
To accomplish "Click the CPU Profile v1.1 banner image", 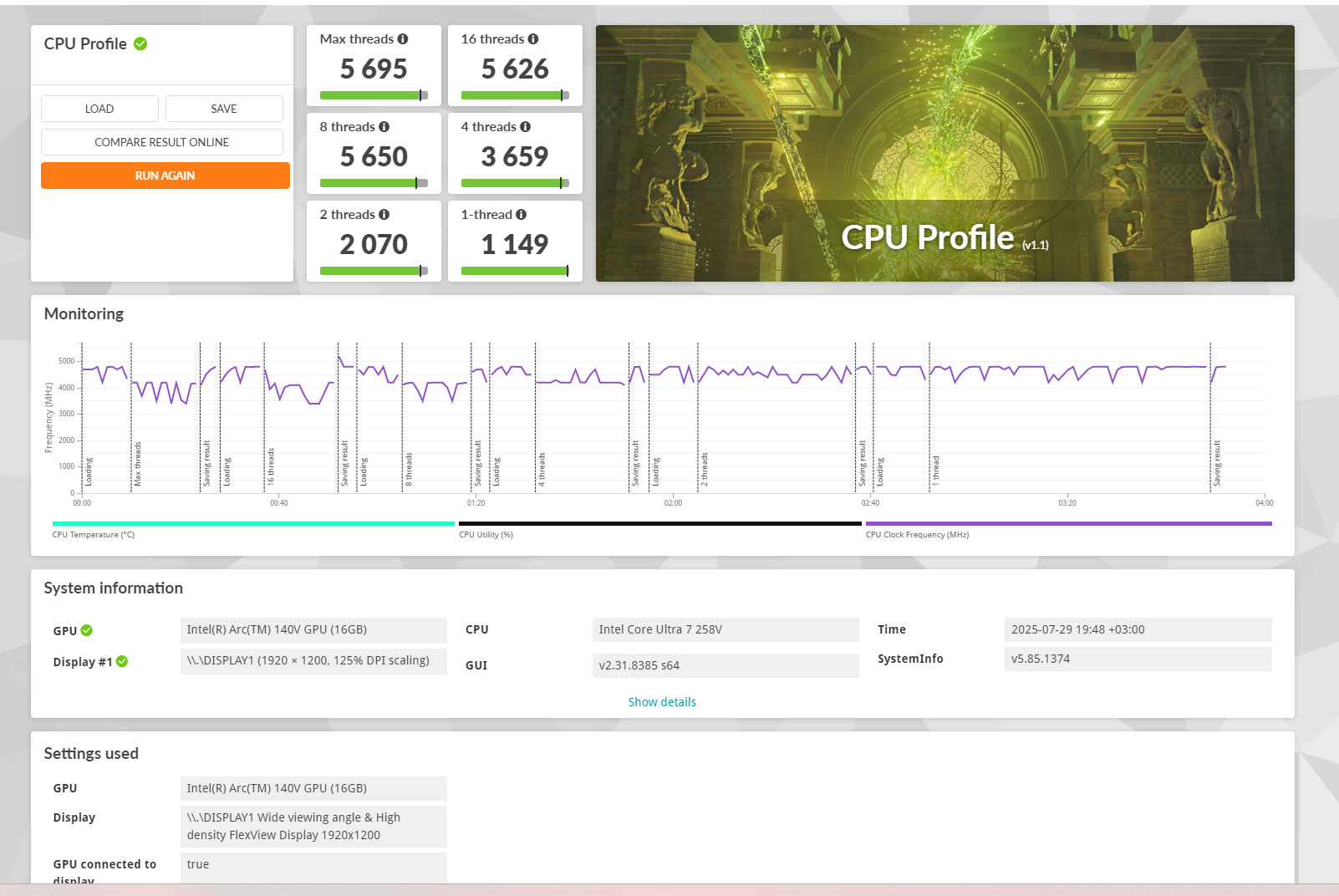I will coord(944,153).
